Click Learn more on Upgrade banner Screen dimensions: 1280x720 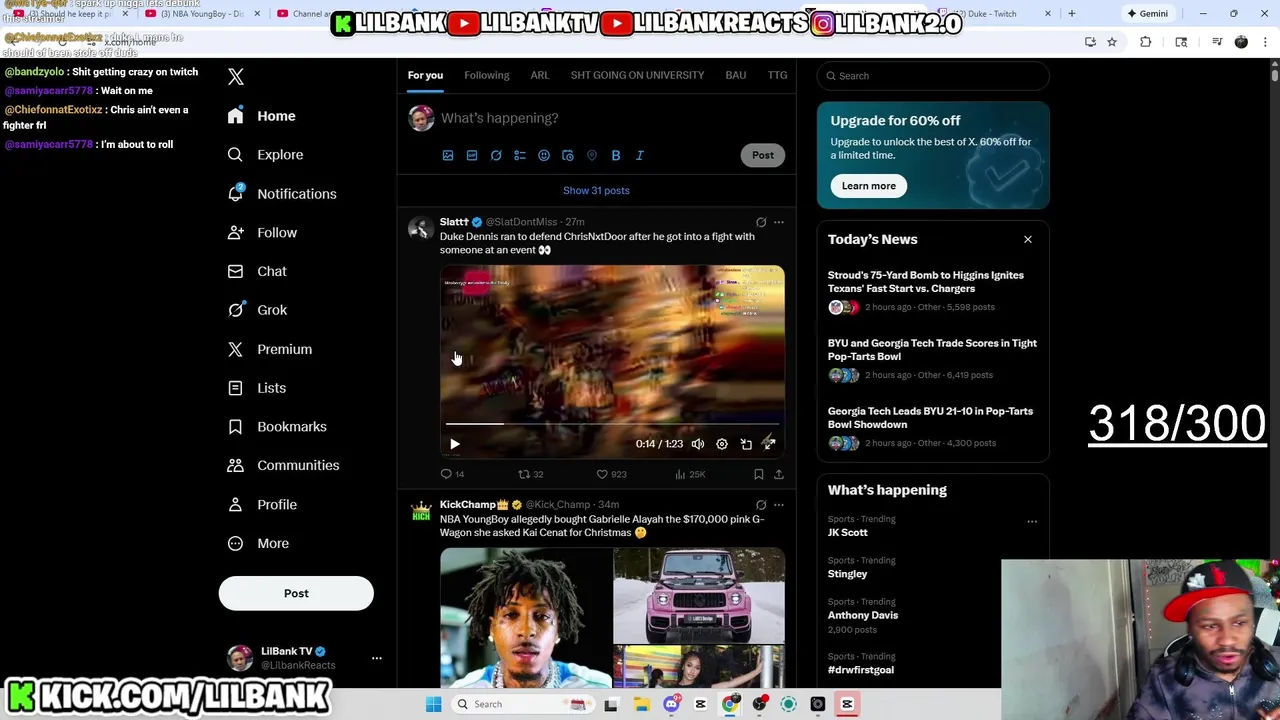coord(868,186)
